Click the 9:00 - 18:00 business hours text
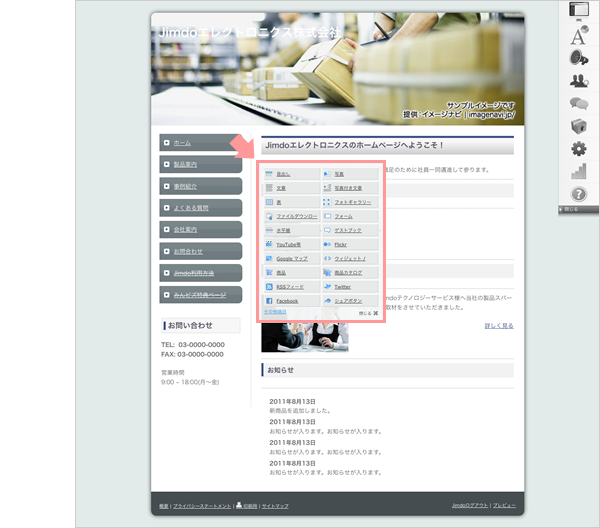Screen dimensions: 600x528 point(190,382)
